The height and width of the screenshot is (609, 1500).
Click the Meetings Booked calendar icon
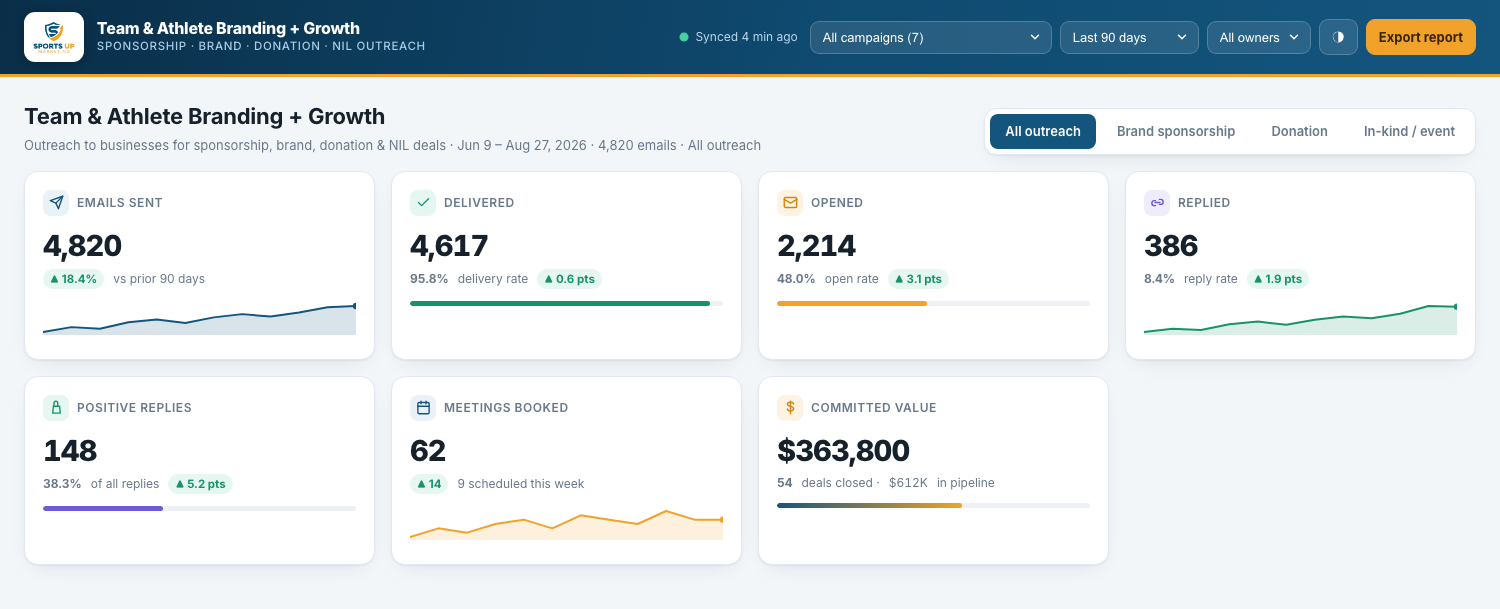423,407
